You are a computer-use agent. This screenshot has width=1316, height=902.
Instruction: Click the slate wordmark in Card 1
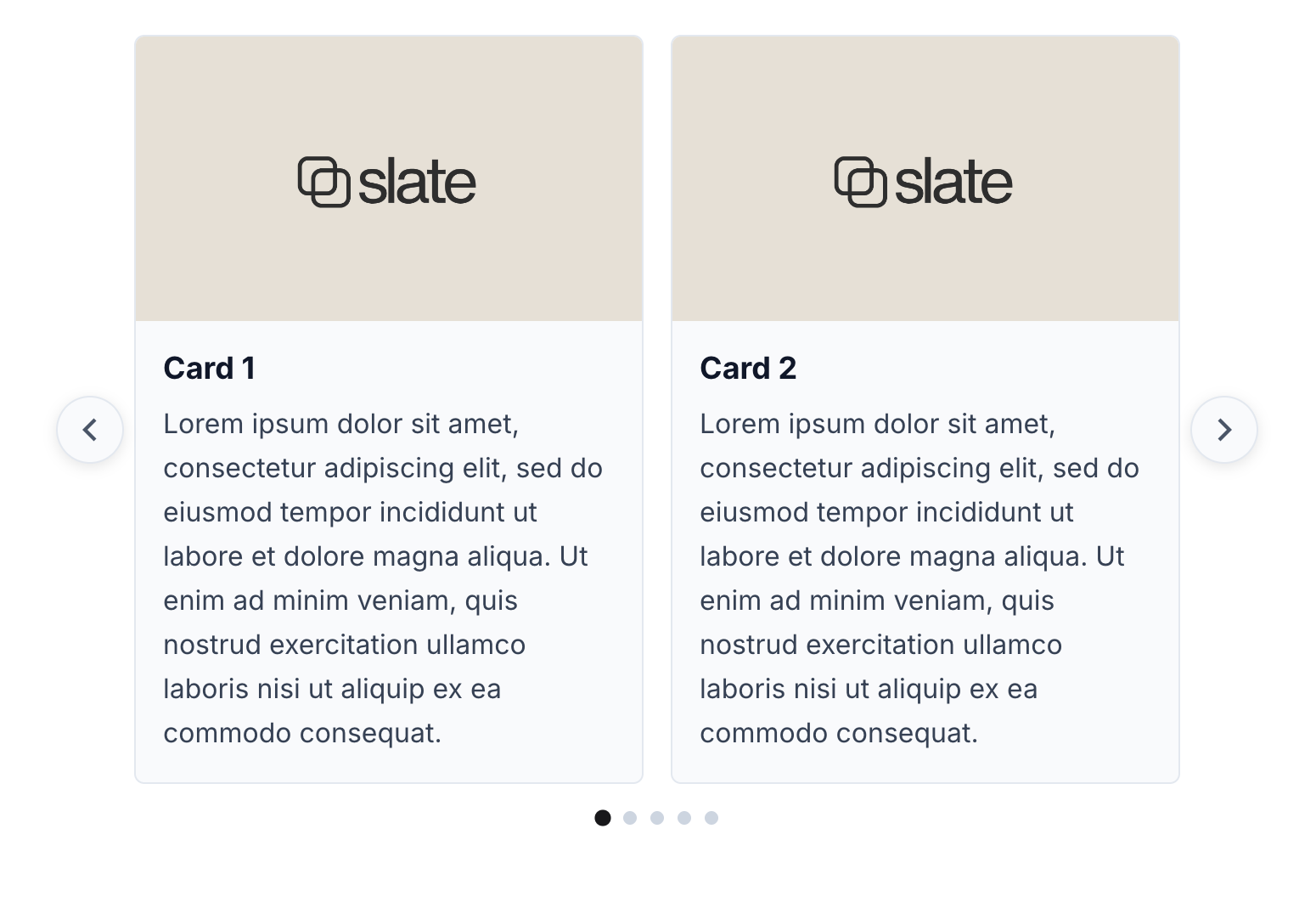coord(417,183)
